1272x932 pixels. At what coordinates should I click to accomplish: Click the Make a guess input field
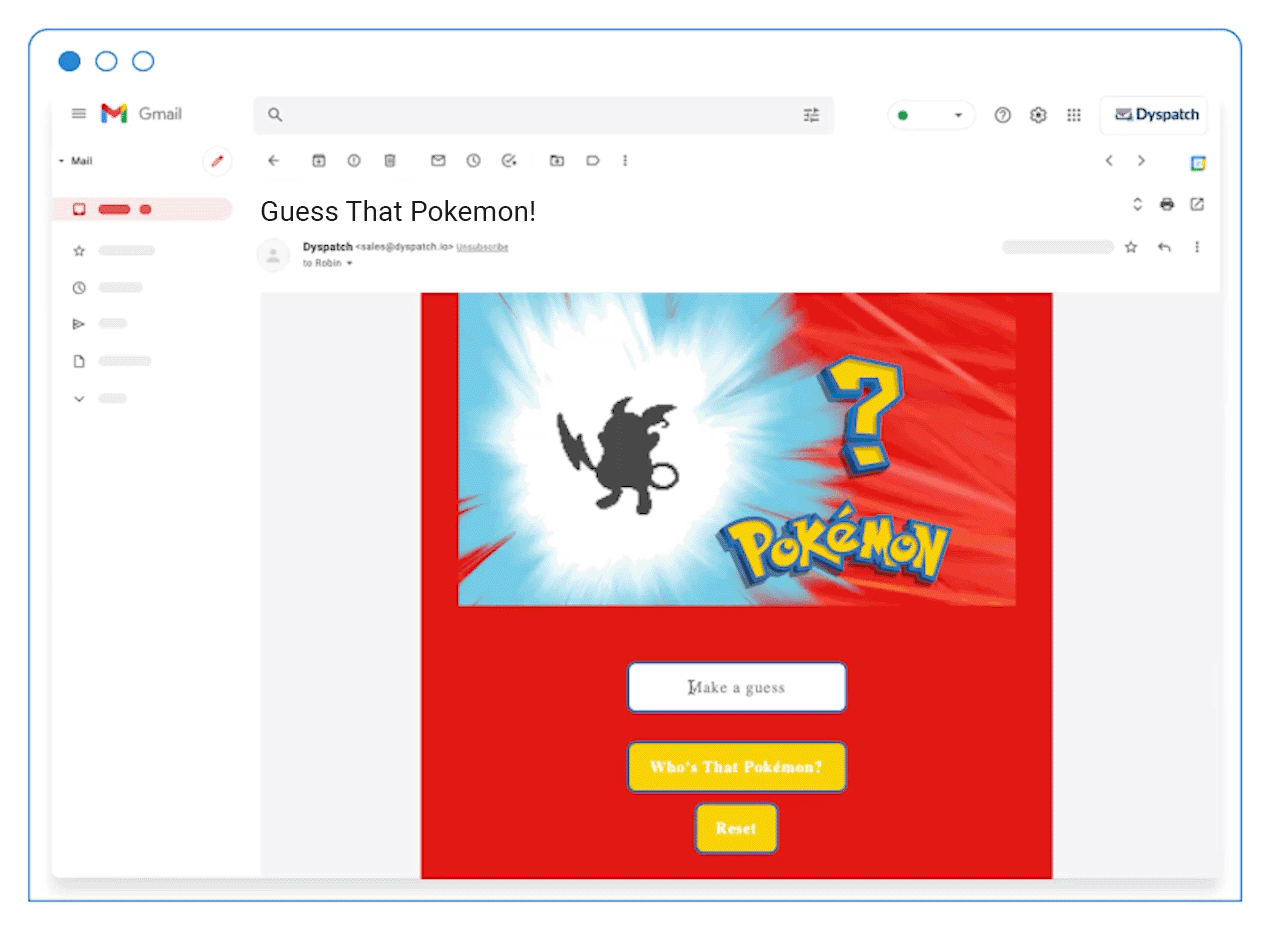coord(737,687)
